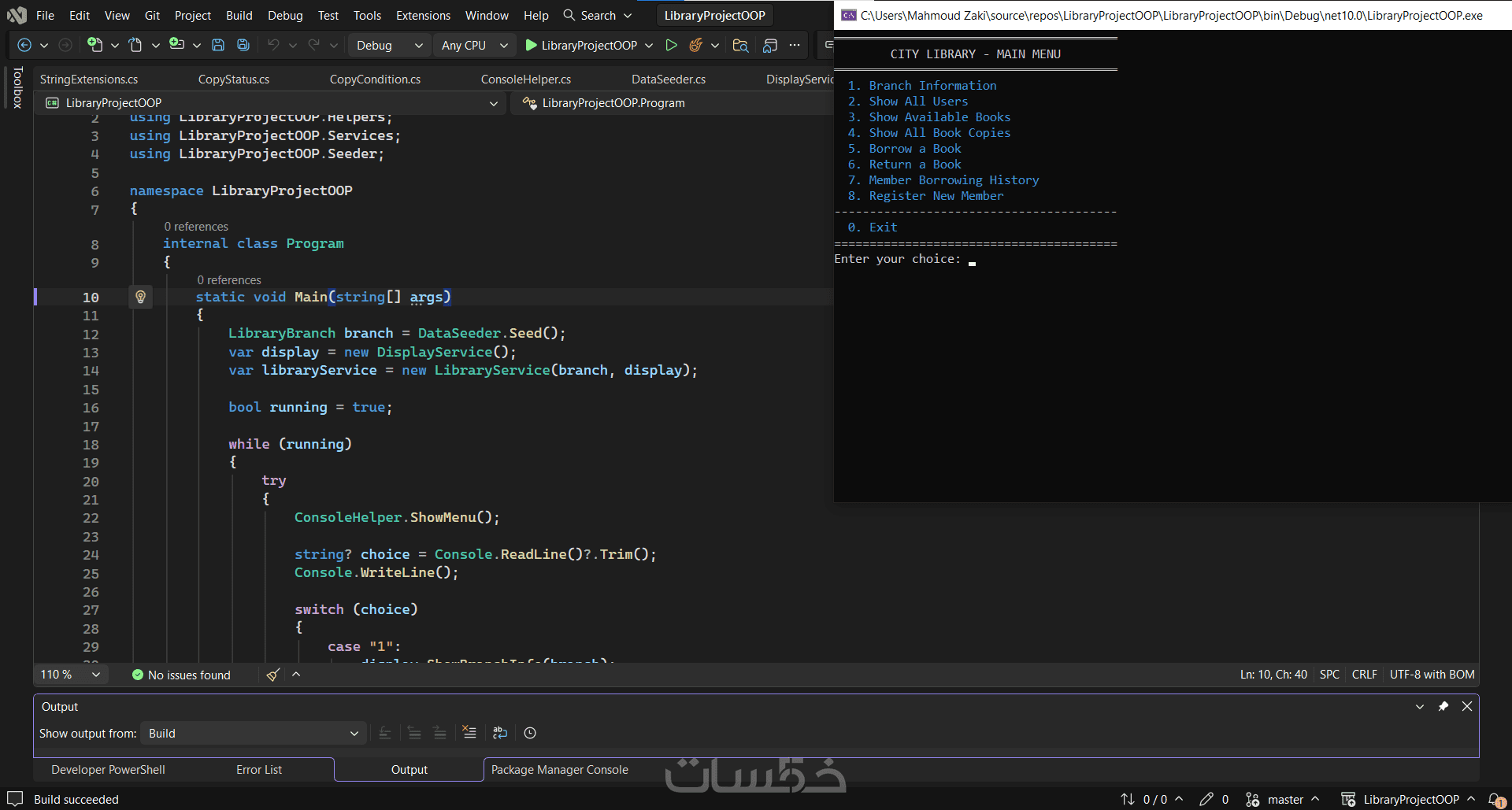Click the Find in Files toolbar icon
This screenshot has width=1512, height=810.
(740, 46)
